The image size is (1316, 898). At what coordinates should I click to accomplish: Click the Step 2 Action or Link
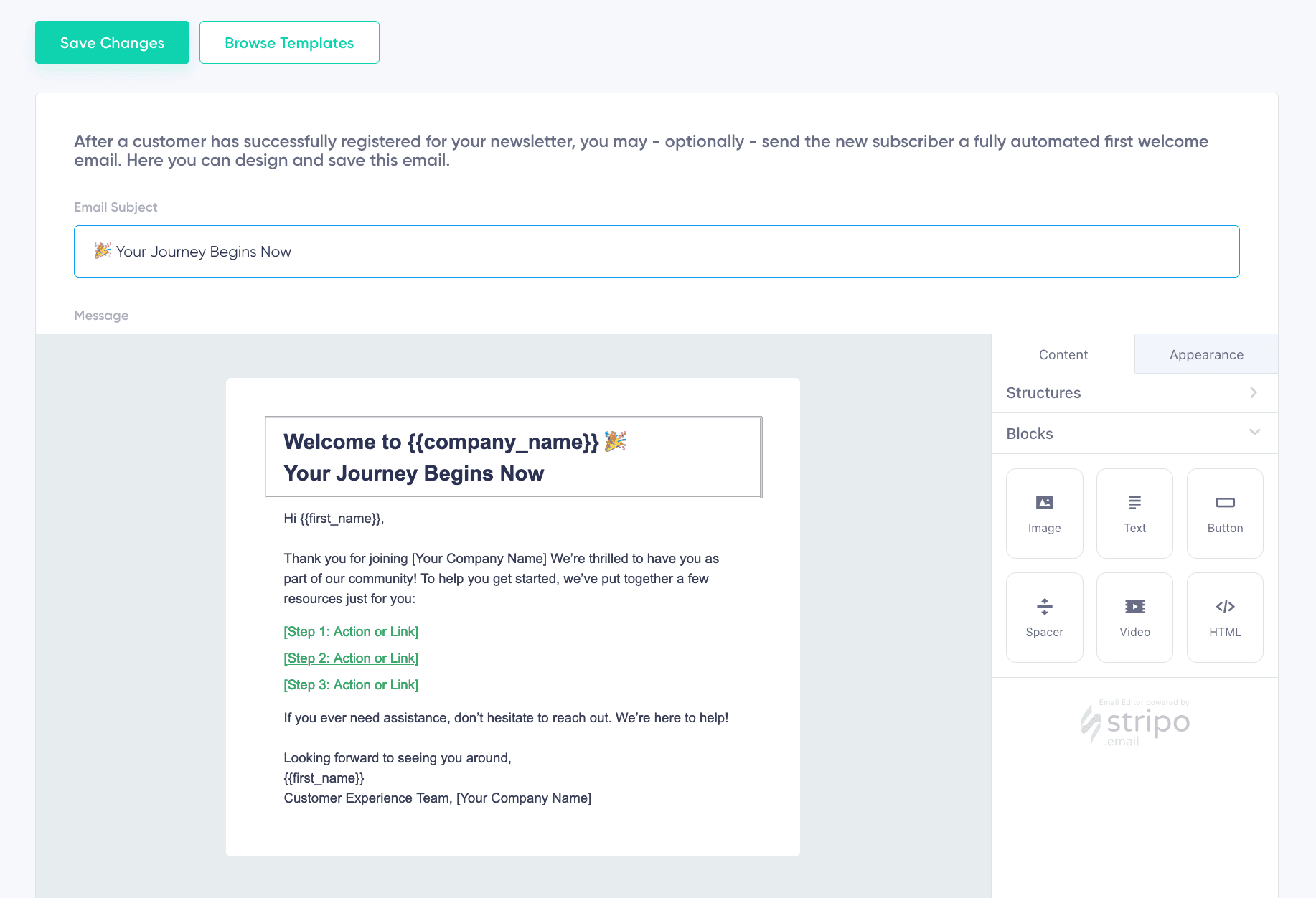pos(351,658)
